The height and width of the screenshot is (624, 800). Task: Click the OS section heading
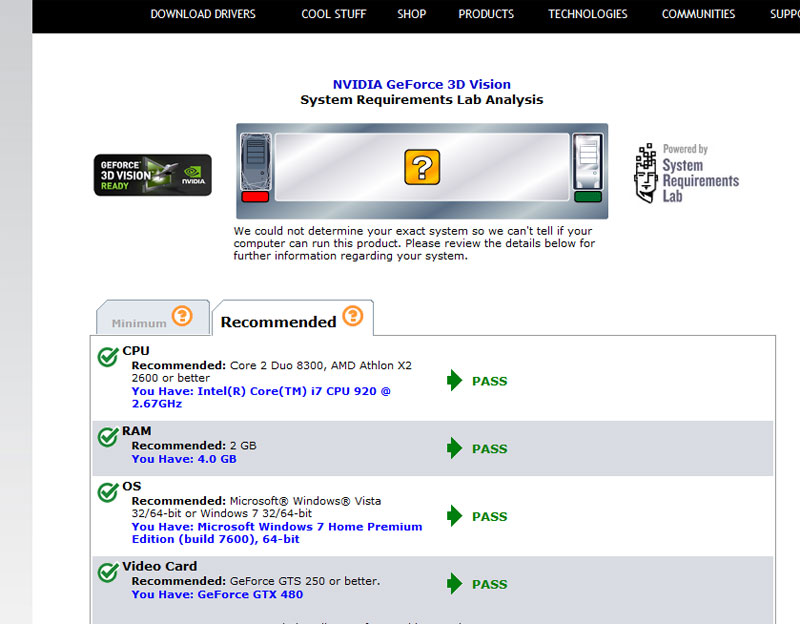pyautogui.click(x=132, y=486)
